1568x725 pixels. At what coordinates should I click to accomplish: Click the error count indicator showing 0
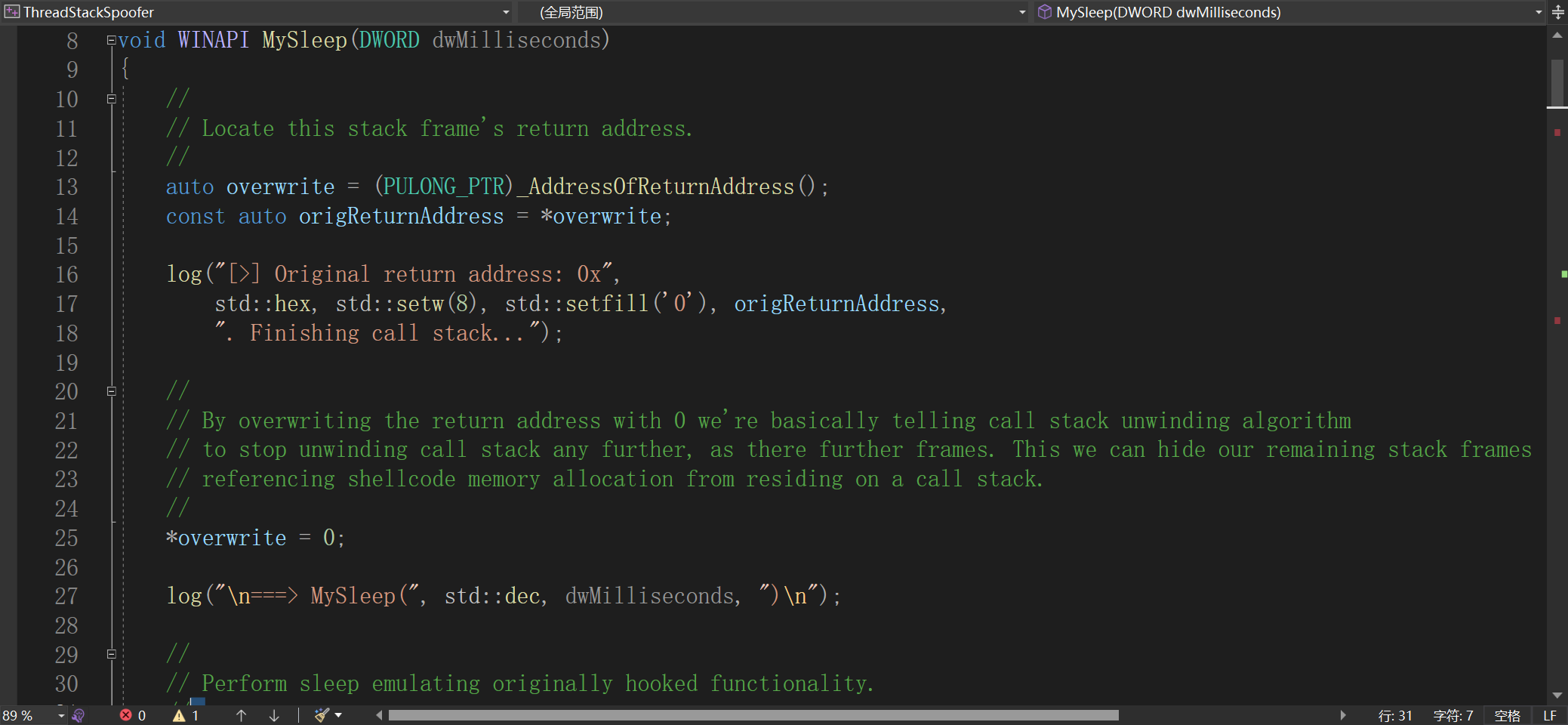133,715
